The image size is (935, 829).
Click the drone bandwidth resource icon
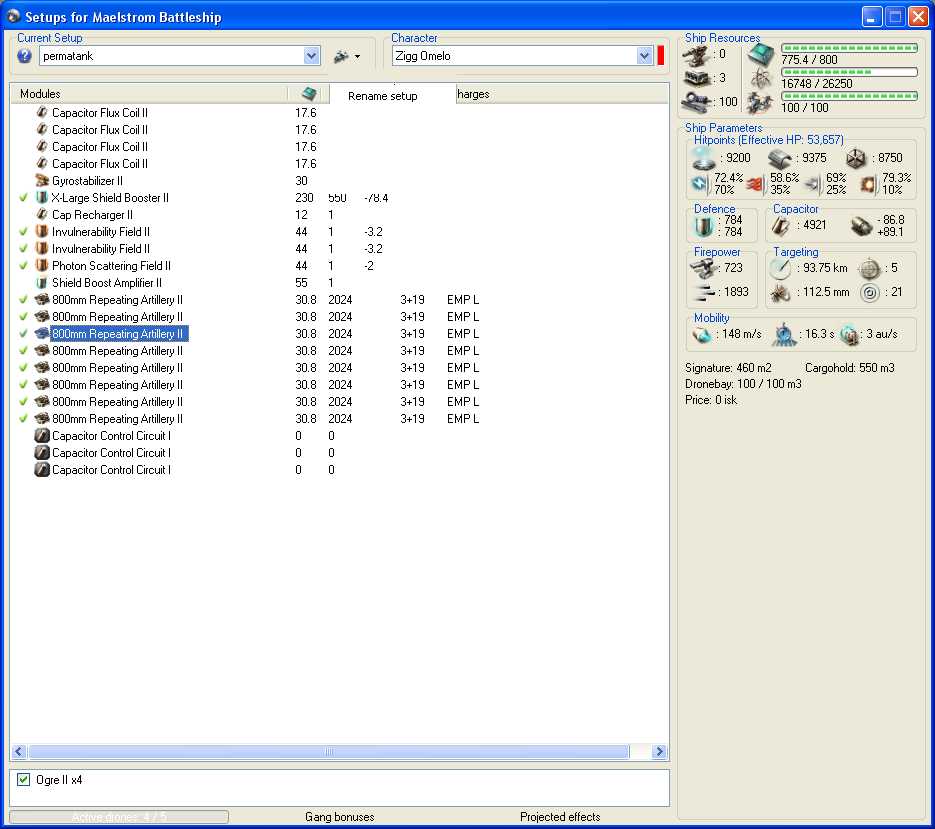coord(760,103)
